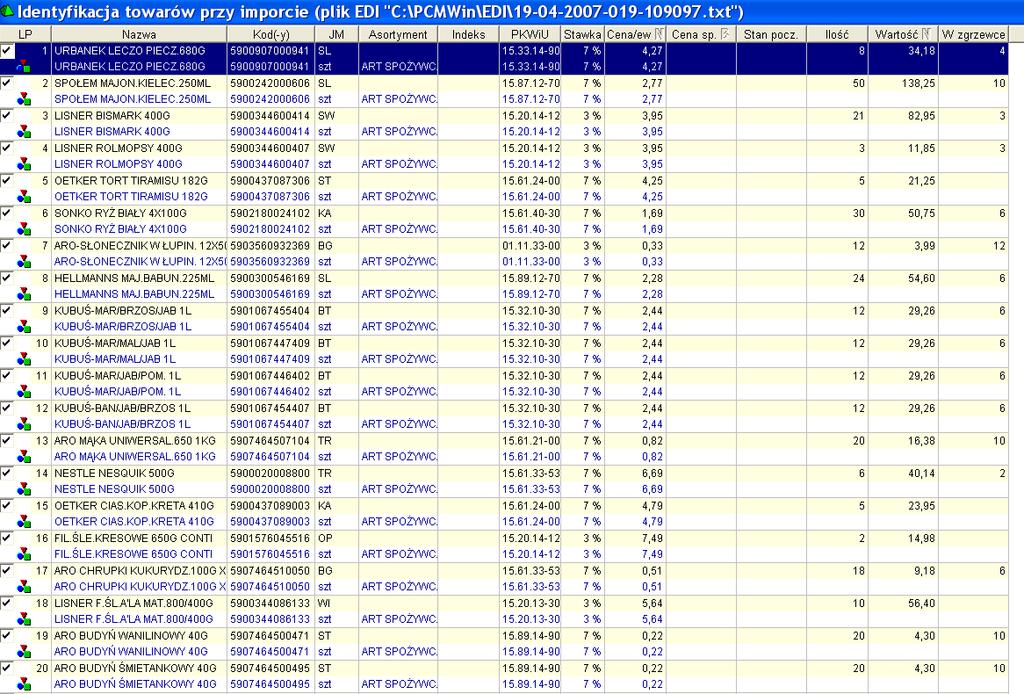Click the Stan pocz. column header

(771, 35)
